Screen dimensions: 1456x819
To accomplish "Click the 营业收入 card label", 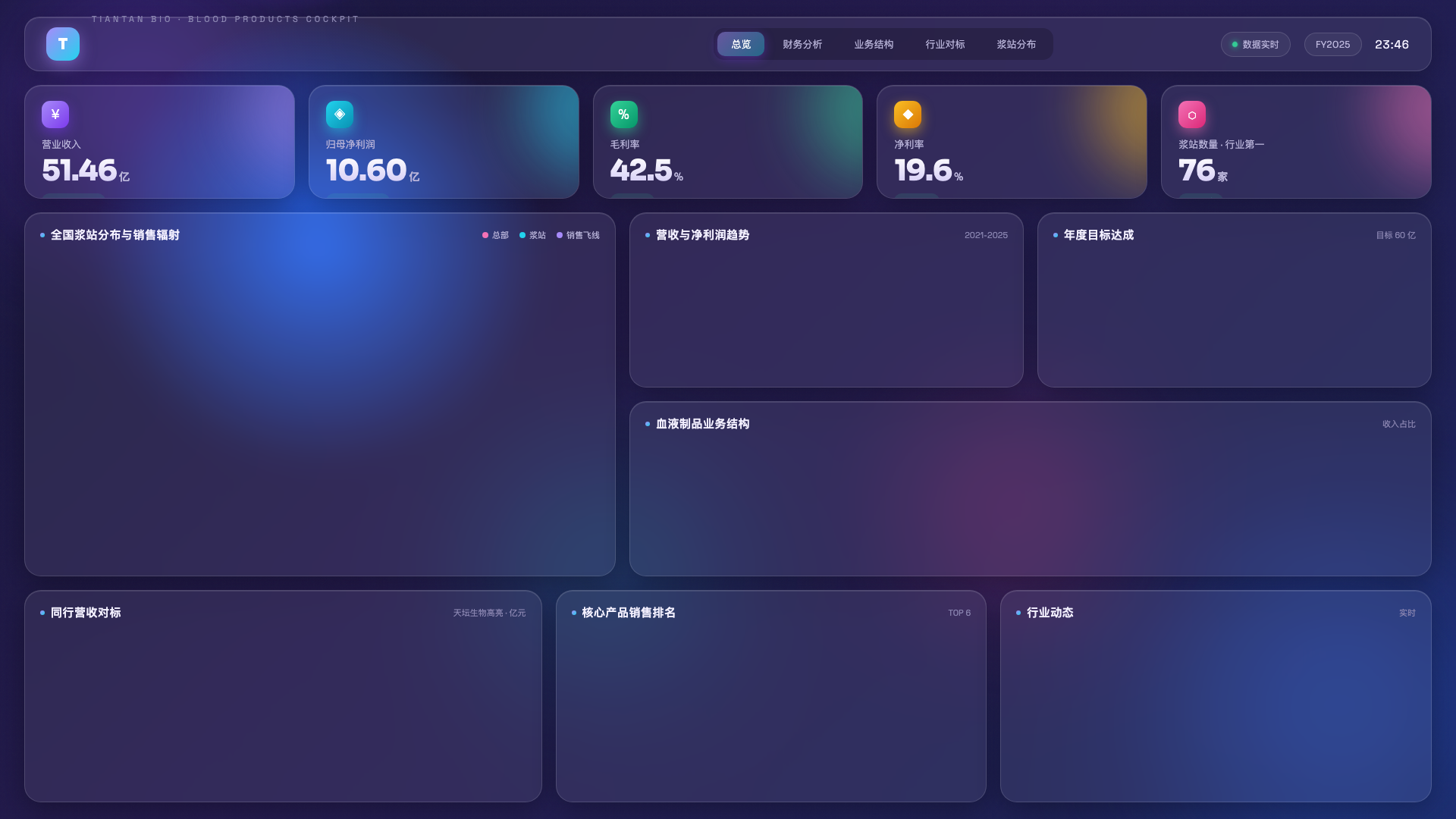I will tap(61, 144).
